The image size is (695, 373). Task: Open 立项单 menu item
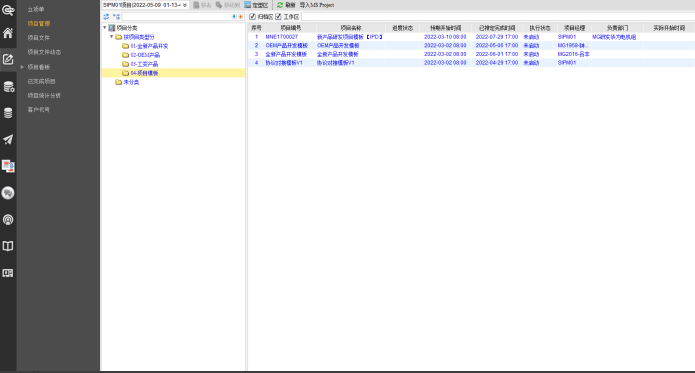pyautogui.click(x=36, y=9)
